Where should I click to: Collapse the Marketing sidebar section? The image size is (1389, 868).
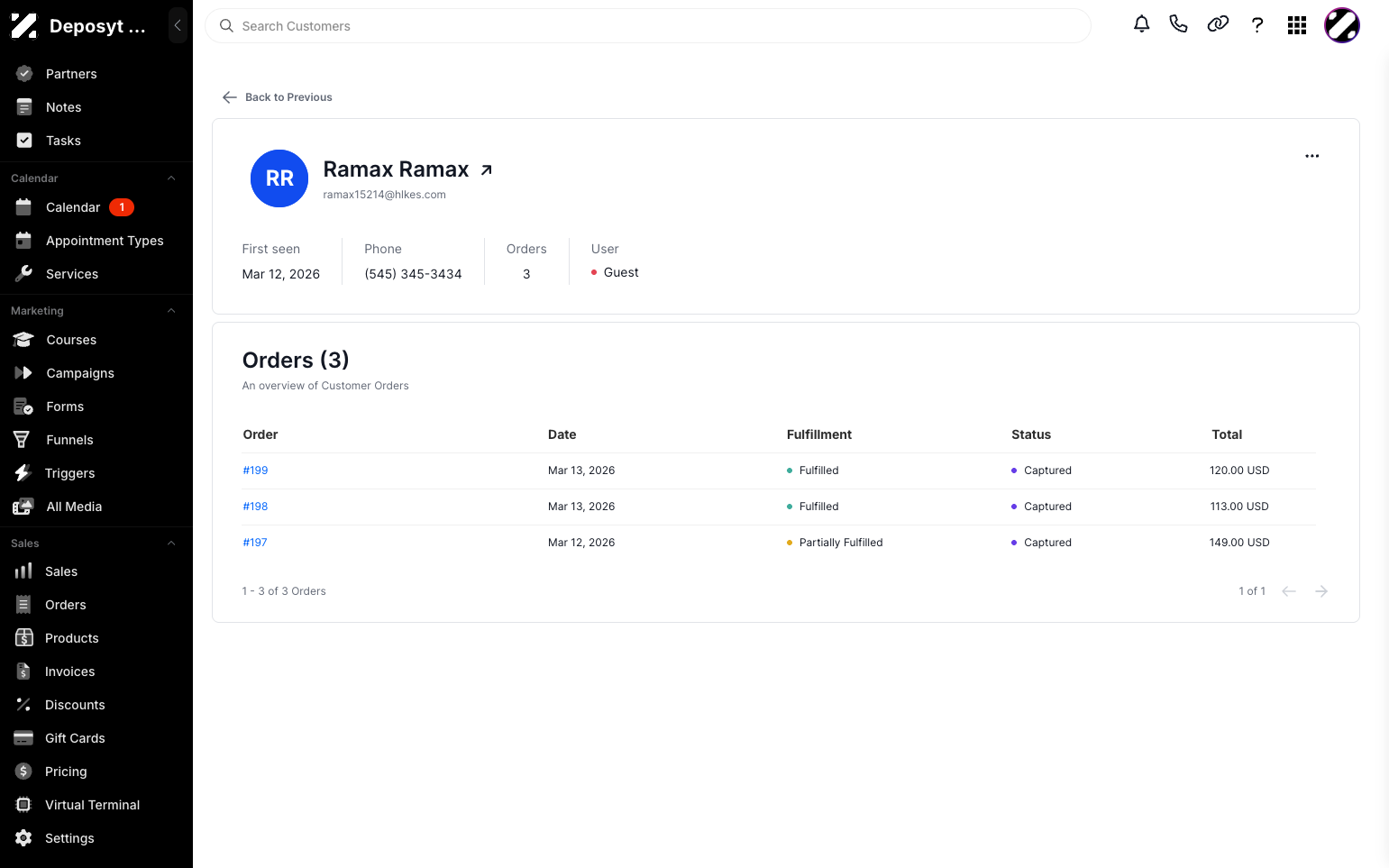click(x=171, y=311)
